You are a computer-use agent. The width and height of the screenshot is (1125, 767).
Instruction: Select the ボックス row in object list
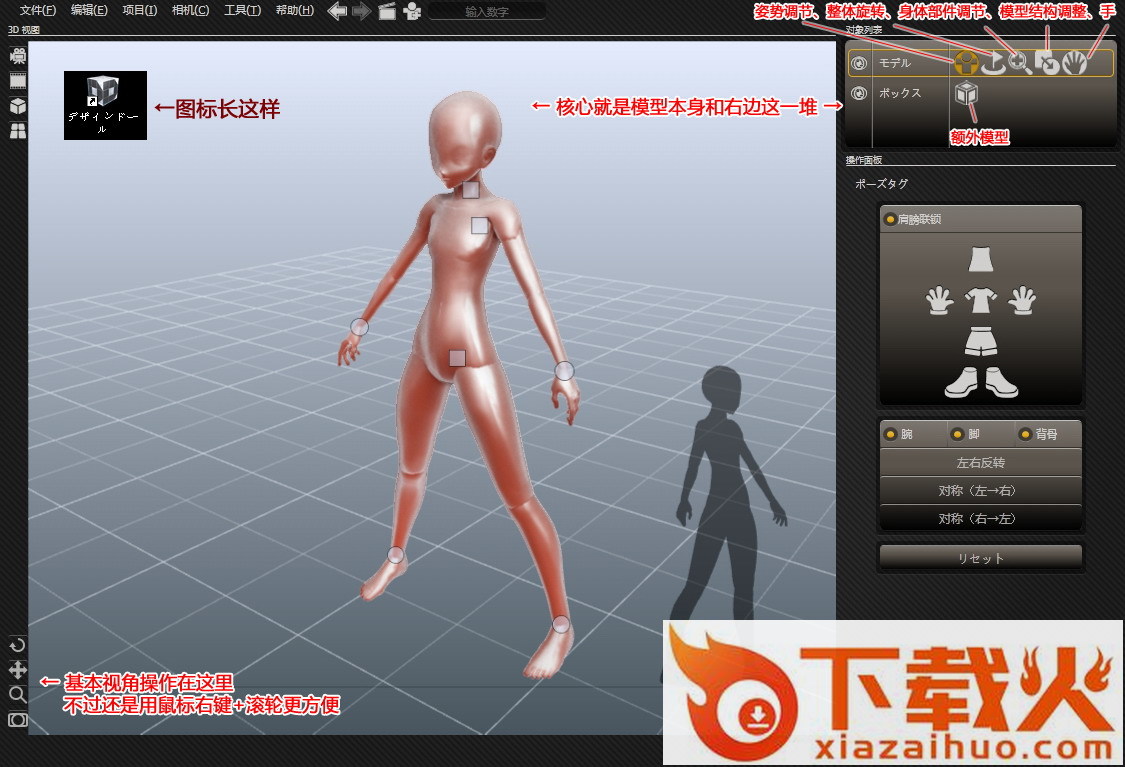point(980,93)
